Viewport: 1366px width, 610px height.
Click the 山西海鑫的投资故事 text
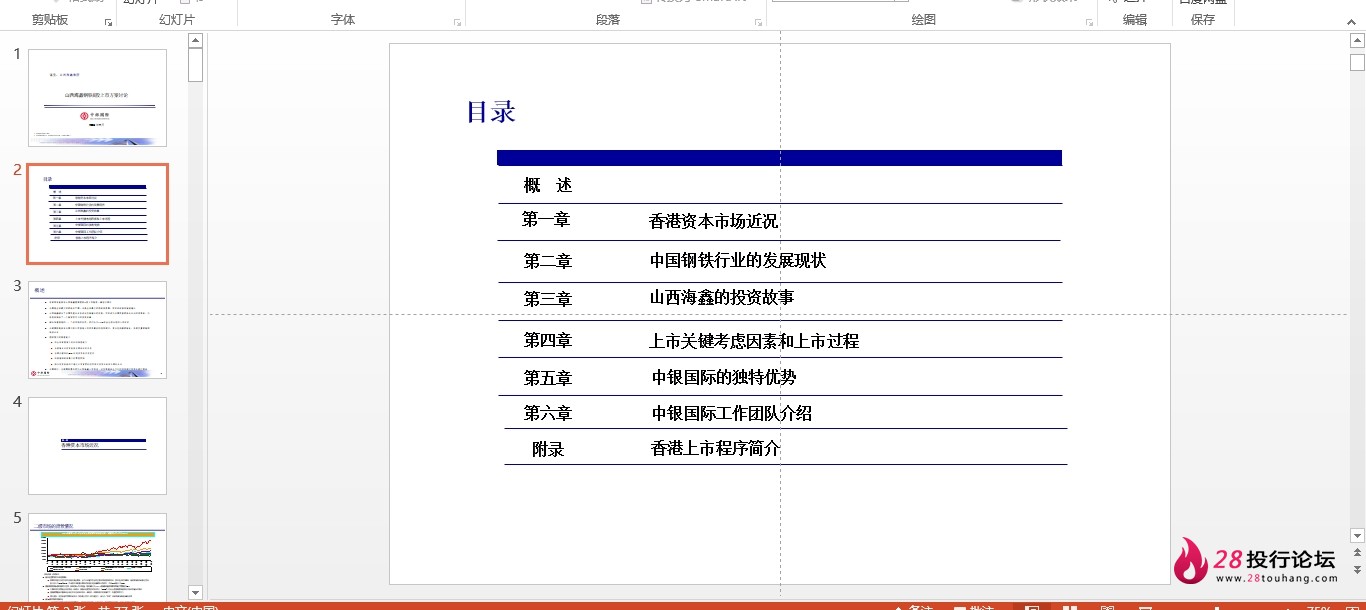[722, 298]
